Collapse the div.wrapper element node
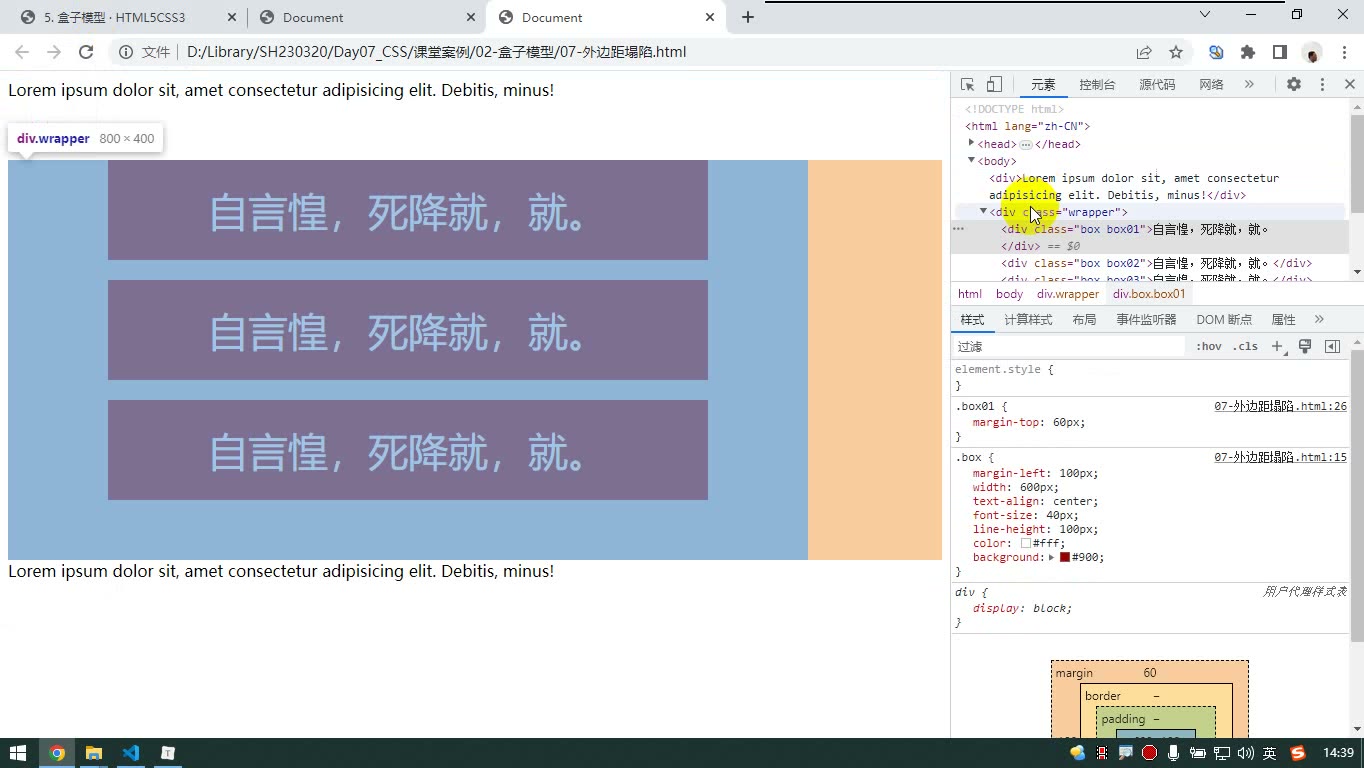Screen dimensions: 1364x768 (983, 212)
